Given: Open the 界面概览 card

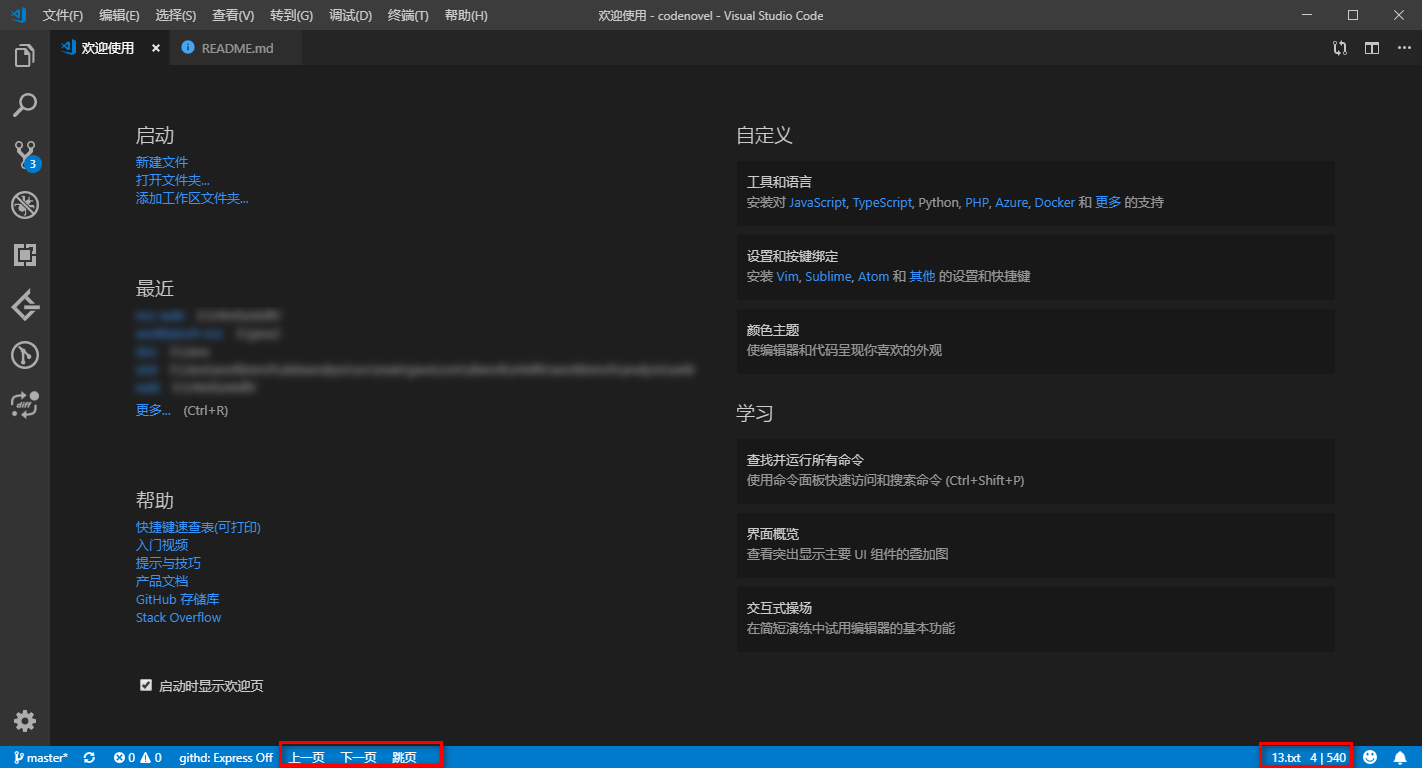Looking at the screenshot, I should coord(1036,544).
